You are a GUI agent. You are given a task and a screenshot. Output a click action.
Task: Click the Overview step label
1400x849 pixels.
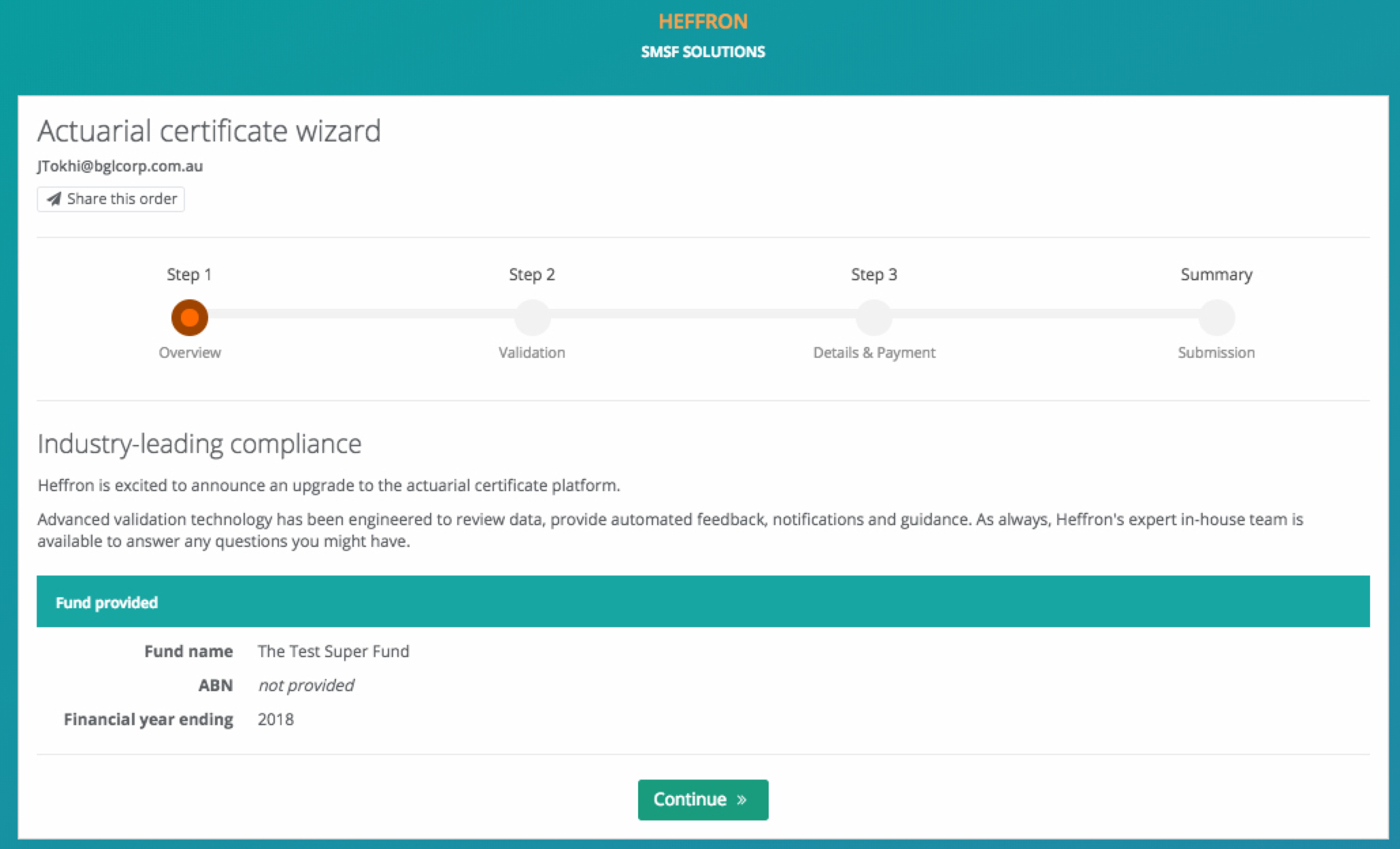click(190, 352)
